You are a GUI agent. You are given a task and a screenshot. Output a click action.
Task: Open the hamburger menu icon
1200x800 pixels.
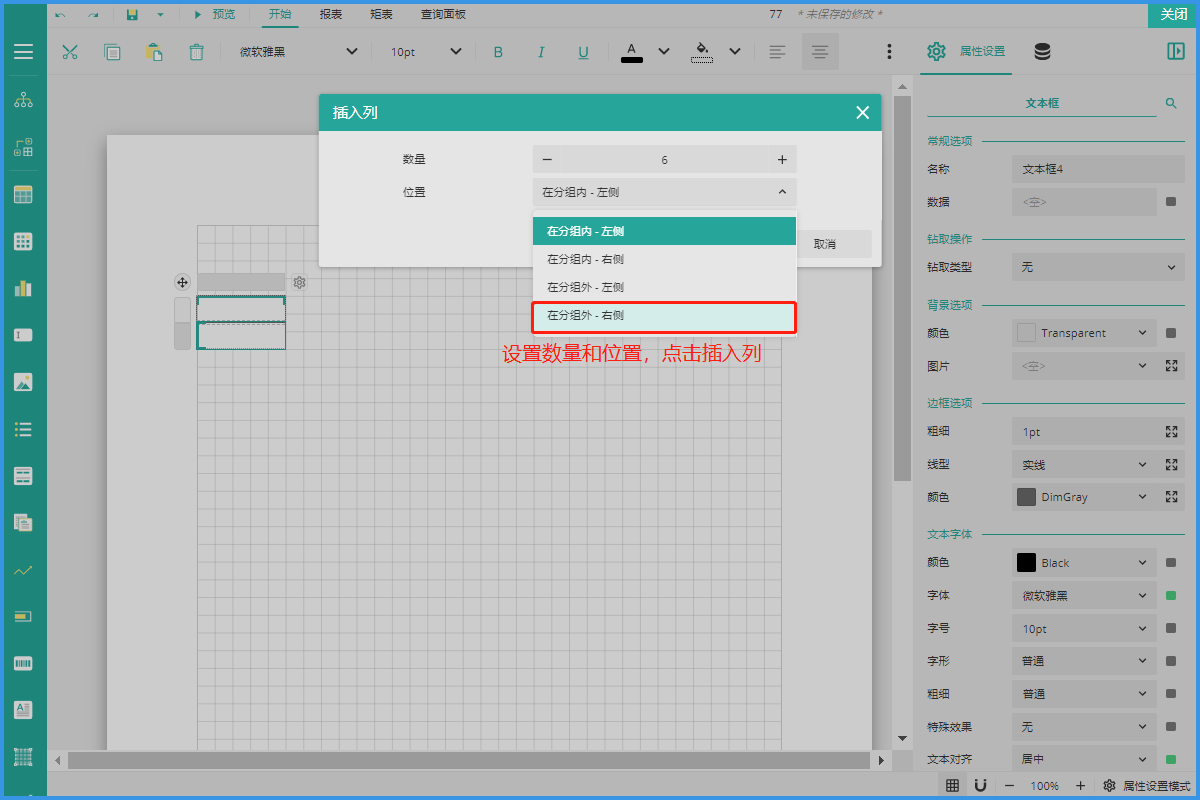pyautogui.click(x=23, y=52)
